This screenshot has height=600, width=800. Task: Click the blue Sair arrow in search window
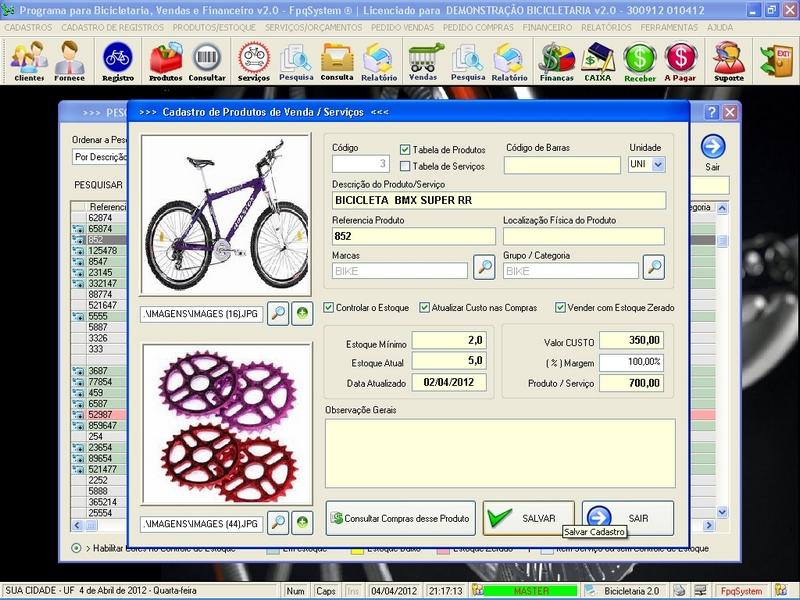[x=713, y=146]
